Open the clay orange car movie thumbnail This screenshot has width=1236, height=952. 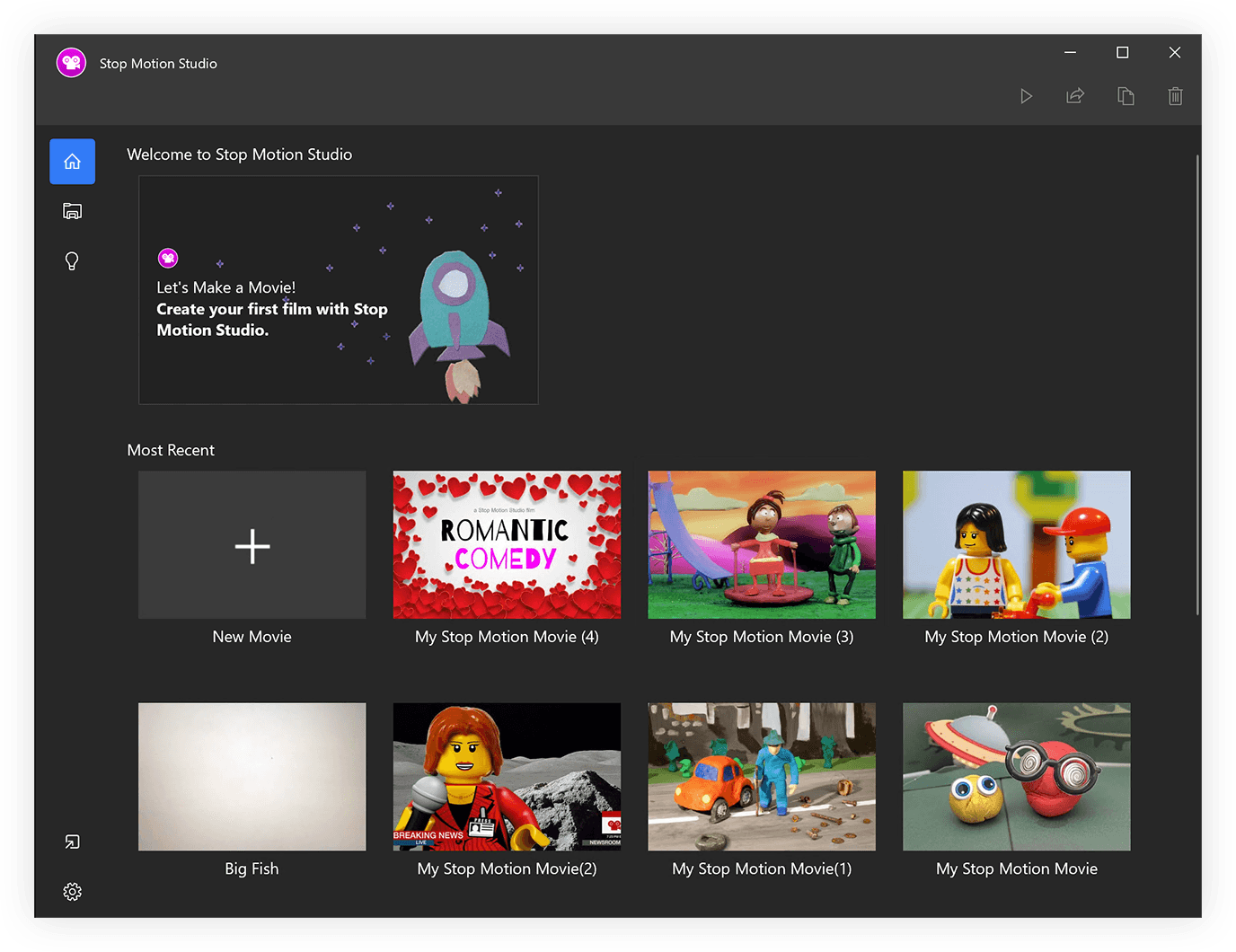[x=762, y=777]
